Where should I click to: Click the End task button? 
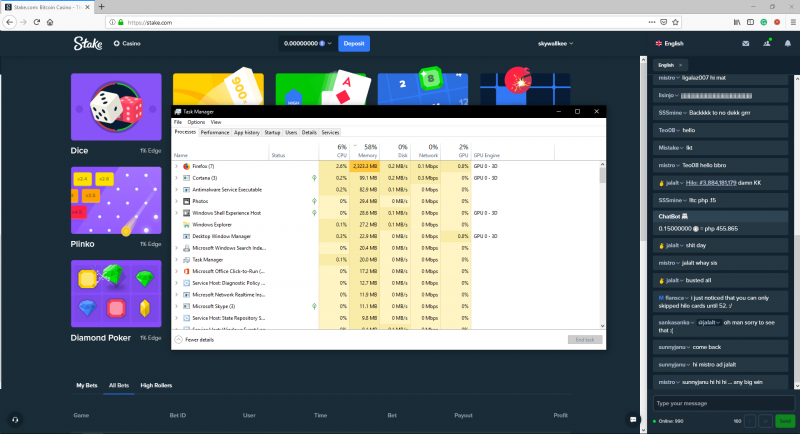585,340
